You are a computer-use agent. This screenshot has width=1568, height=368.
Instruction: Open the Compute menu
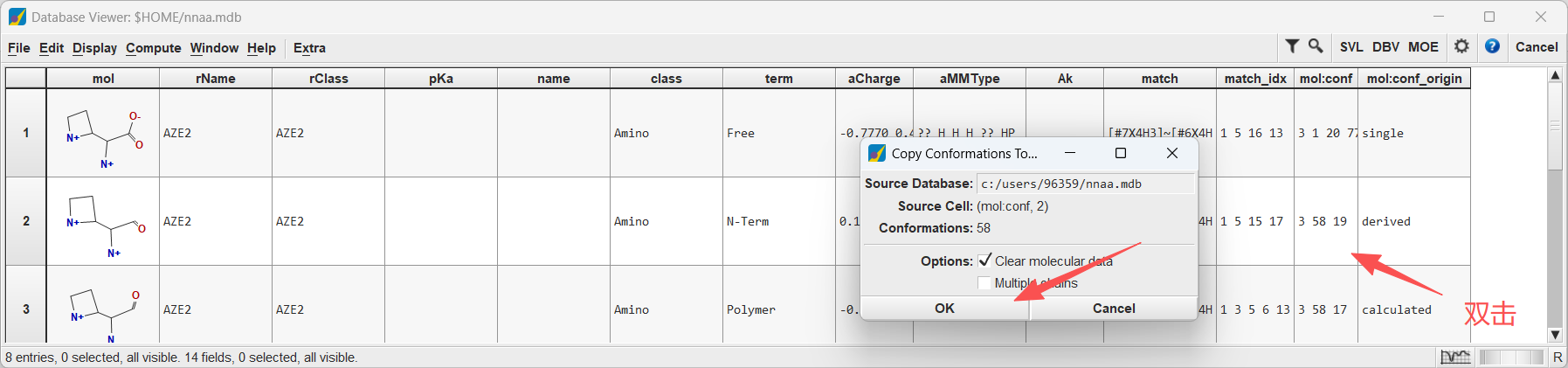[x=154, y=48]
